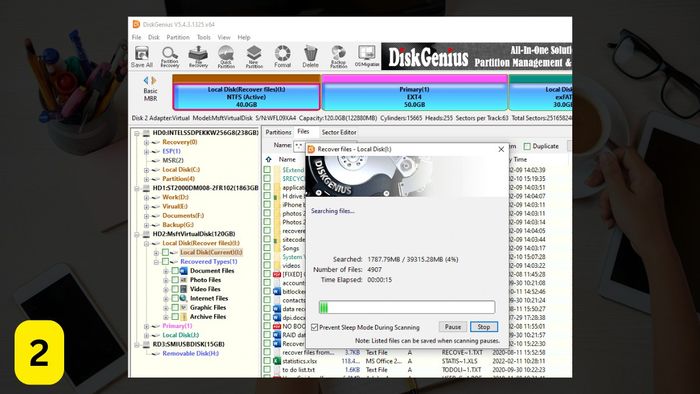The image size is (700, 394).
Task: Click the HD0 INTEL SSD disk icon
Action: [146, 133]
